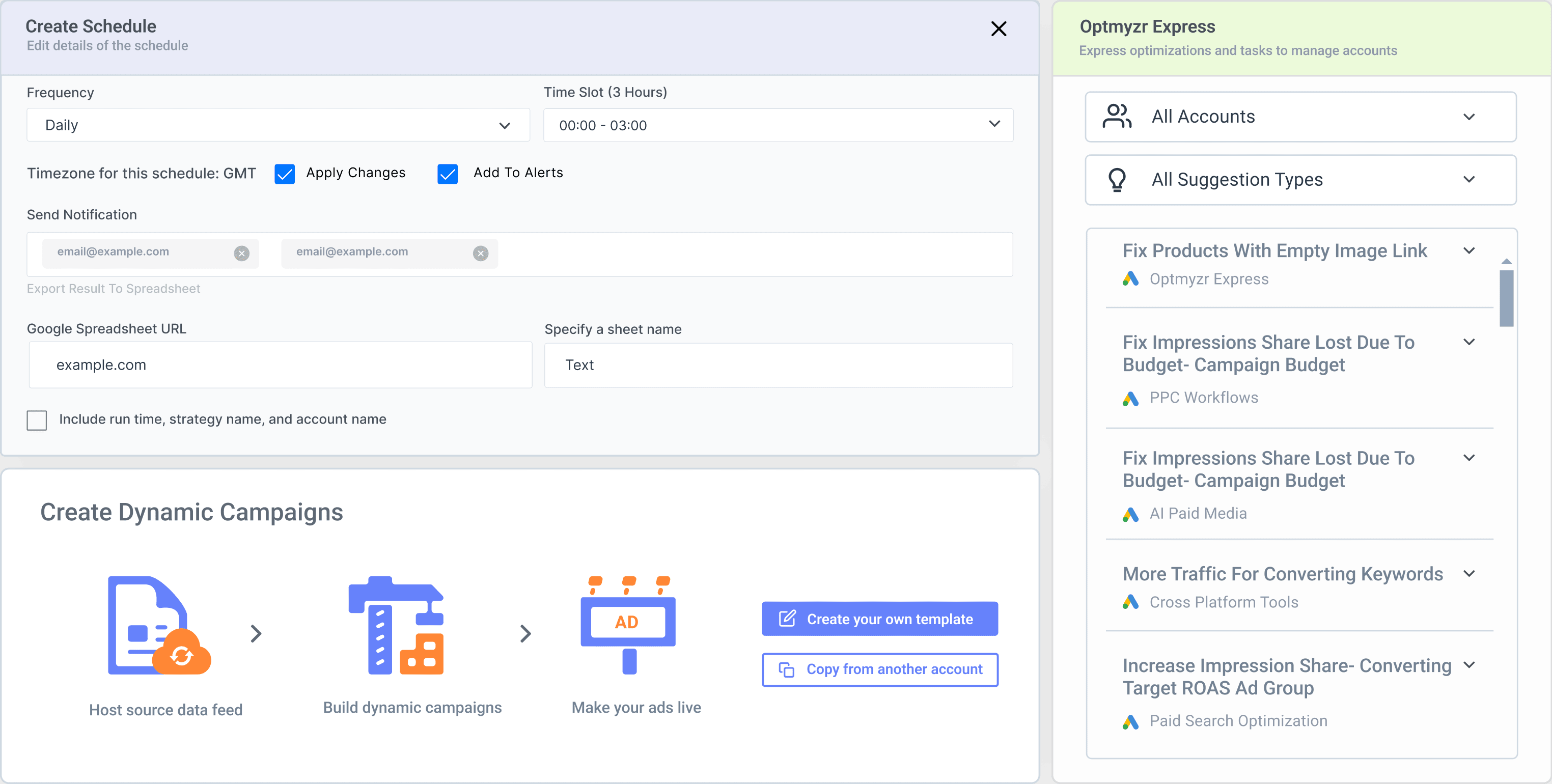Uncheck the Add To Alerts checkbox
Screen dimensions: 1552x784
coord(447,174)
